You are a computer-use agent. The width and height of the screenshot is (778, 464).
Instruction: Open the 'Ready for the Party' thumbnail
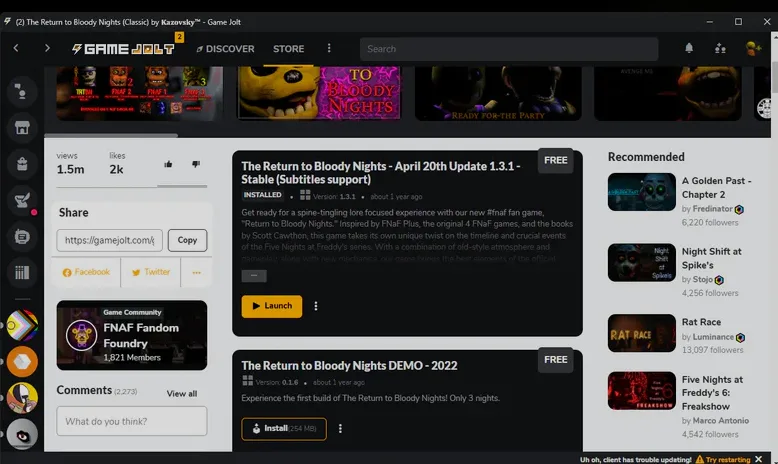pos(498,93)
